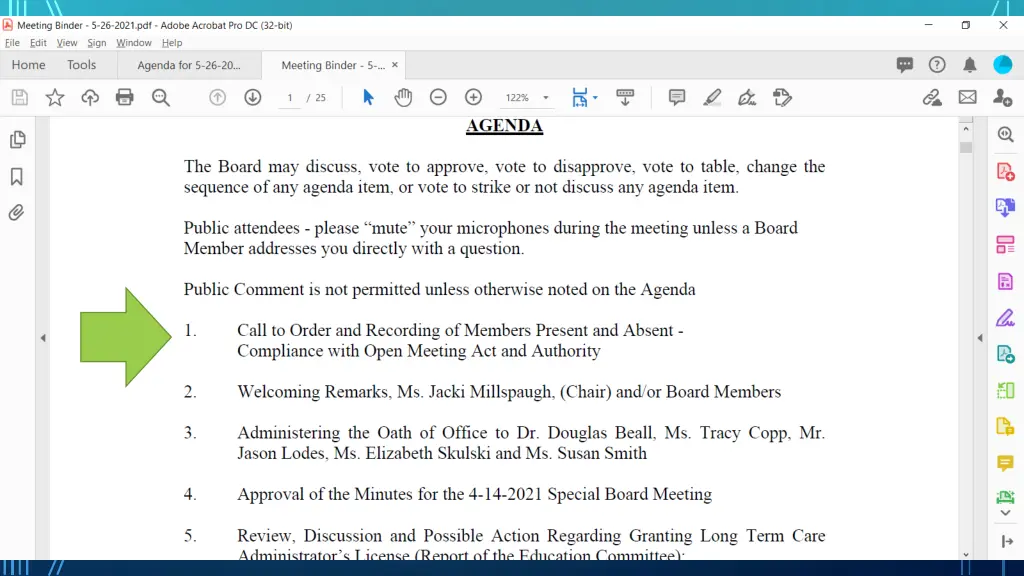Expand the zoom level dropdown
This screenshot has height=576, width=1024.
coord(546,98)
